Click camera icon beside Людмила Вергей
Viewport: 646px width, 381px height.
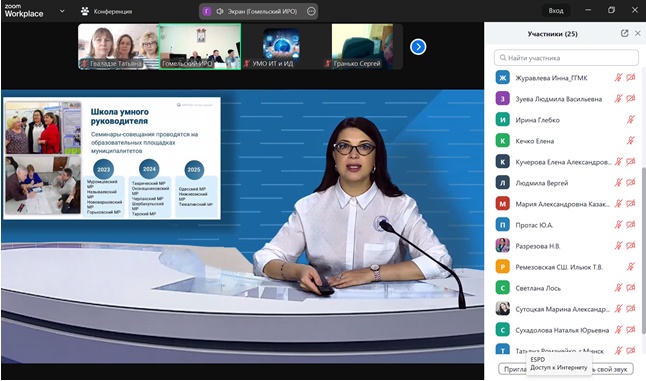(630, 182)
